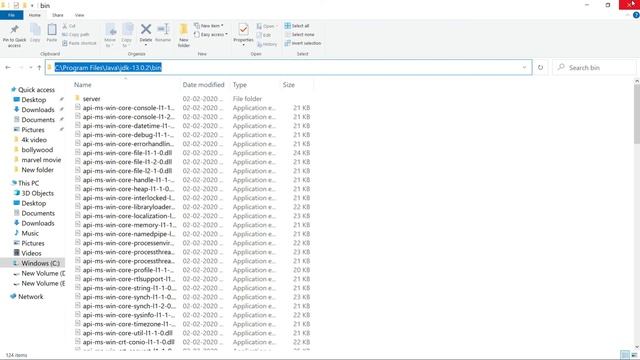Image resolution: width=640 pixels, height=360 pixels.
Task: Click Paste shortcut in the ribbon
Action: [x=79, y=43]
